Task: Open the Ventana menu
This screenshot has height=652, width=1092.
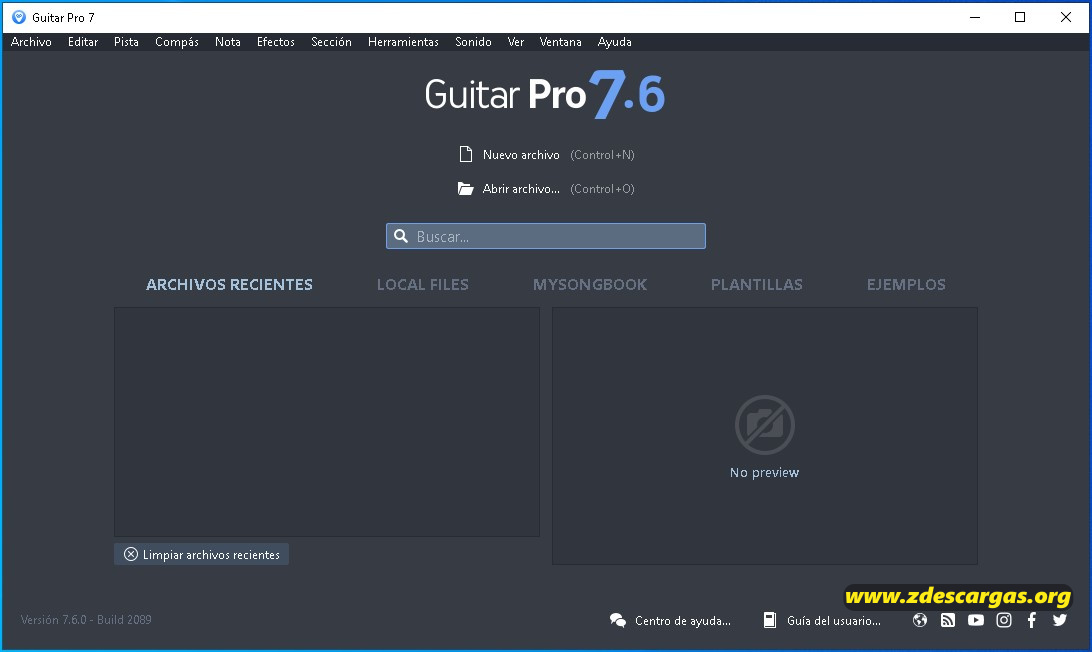Action: [x=561, y=42]
